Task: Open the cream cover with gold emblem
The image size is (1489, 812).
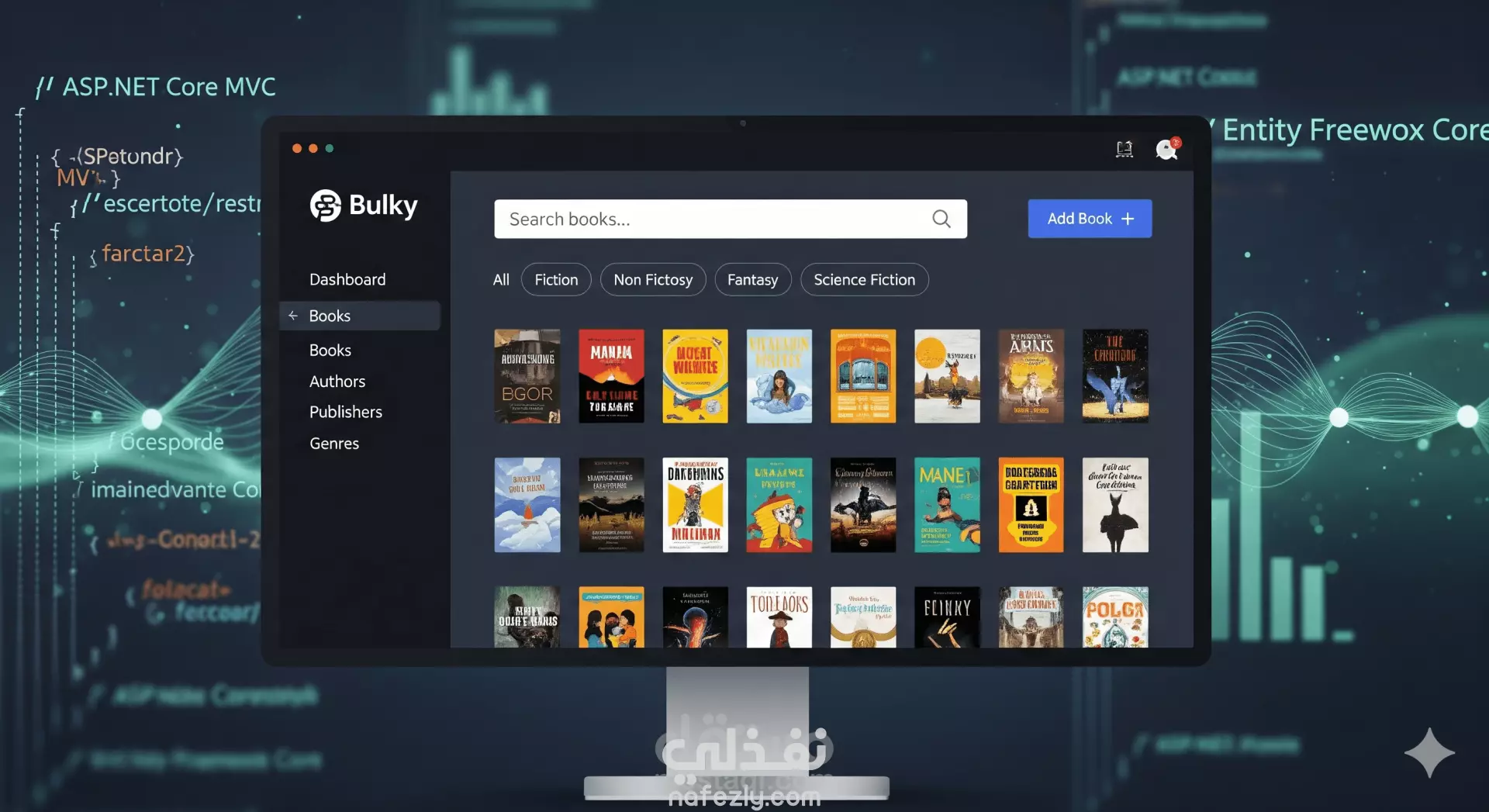Action: tap(863, 617)
